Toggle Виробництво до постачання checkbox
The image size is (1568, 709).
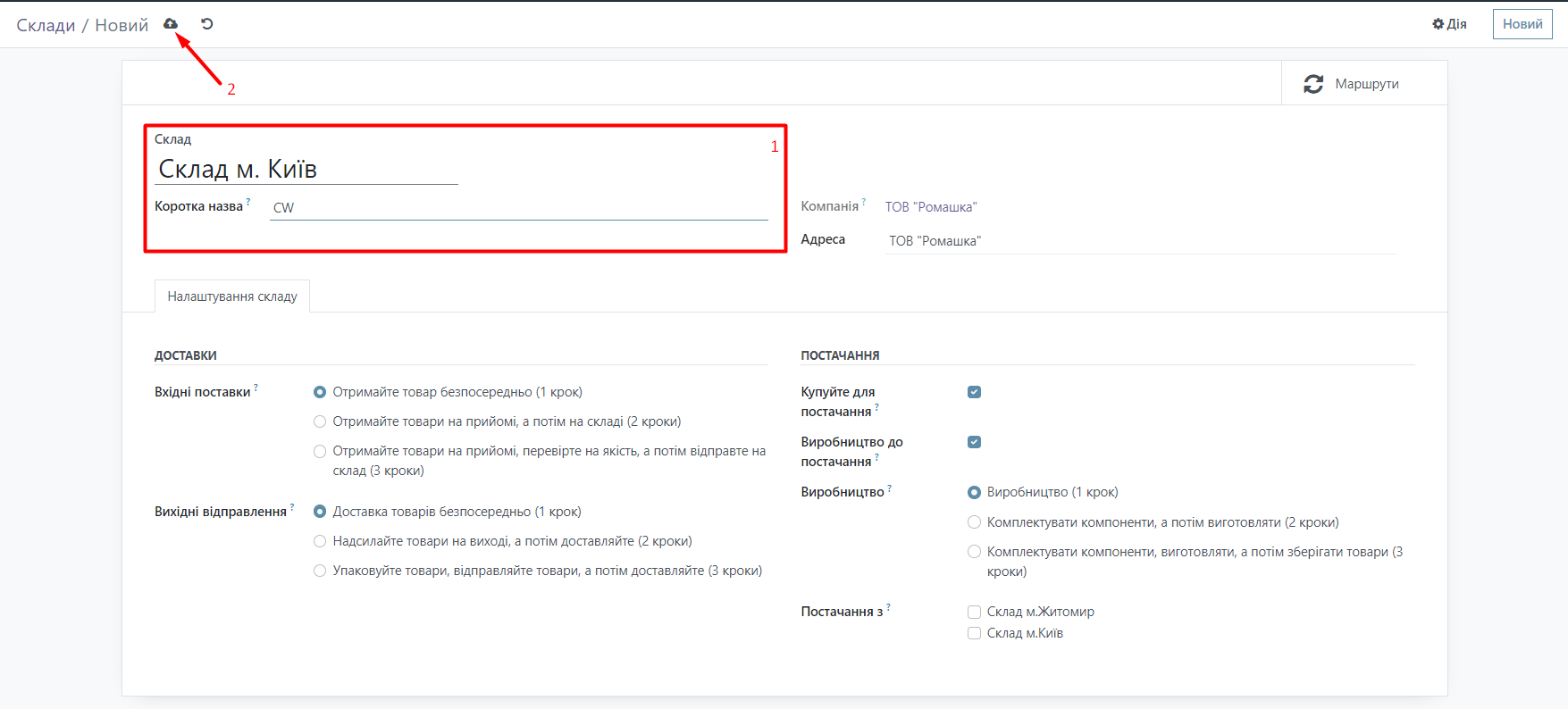[974, 442]
